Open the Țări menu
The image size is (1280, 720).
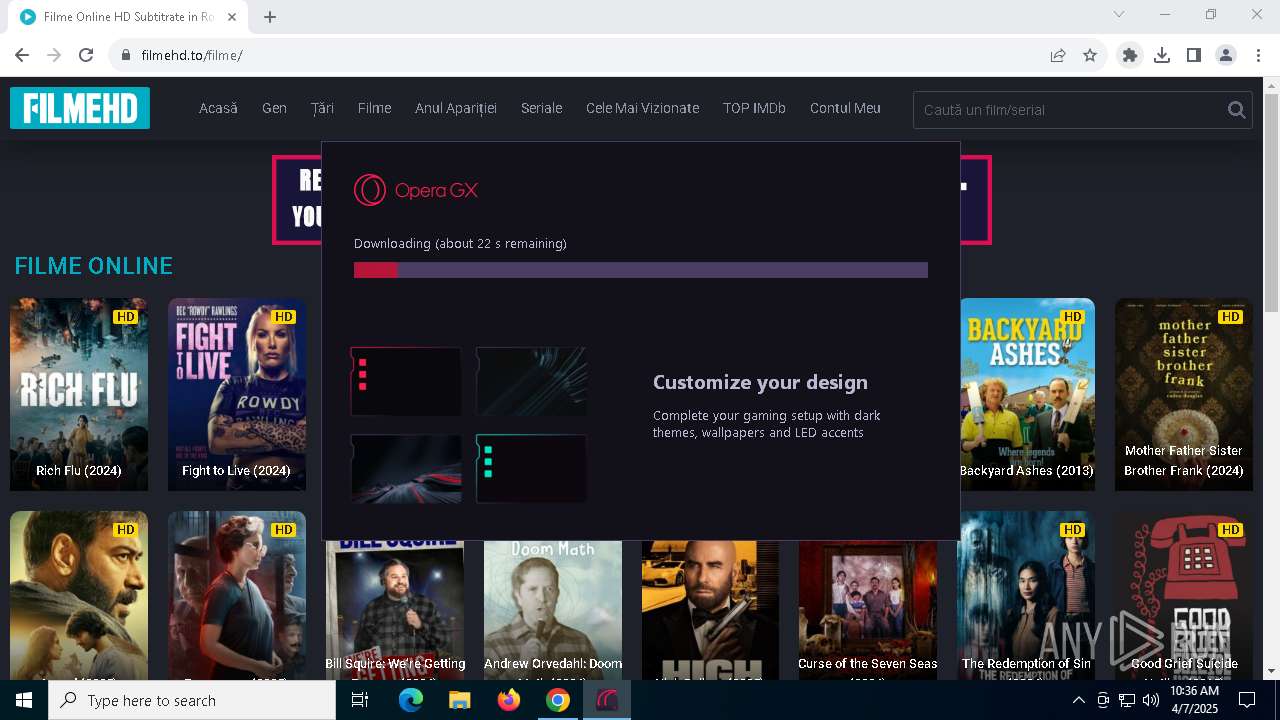click(x=322, y=108)
